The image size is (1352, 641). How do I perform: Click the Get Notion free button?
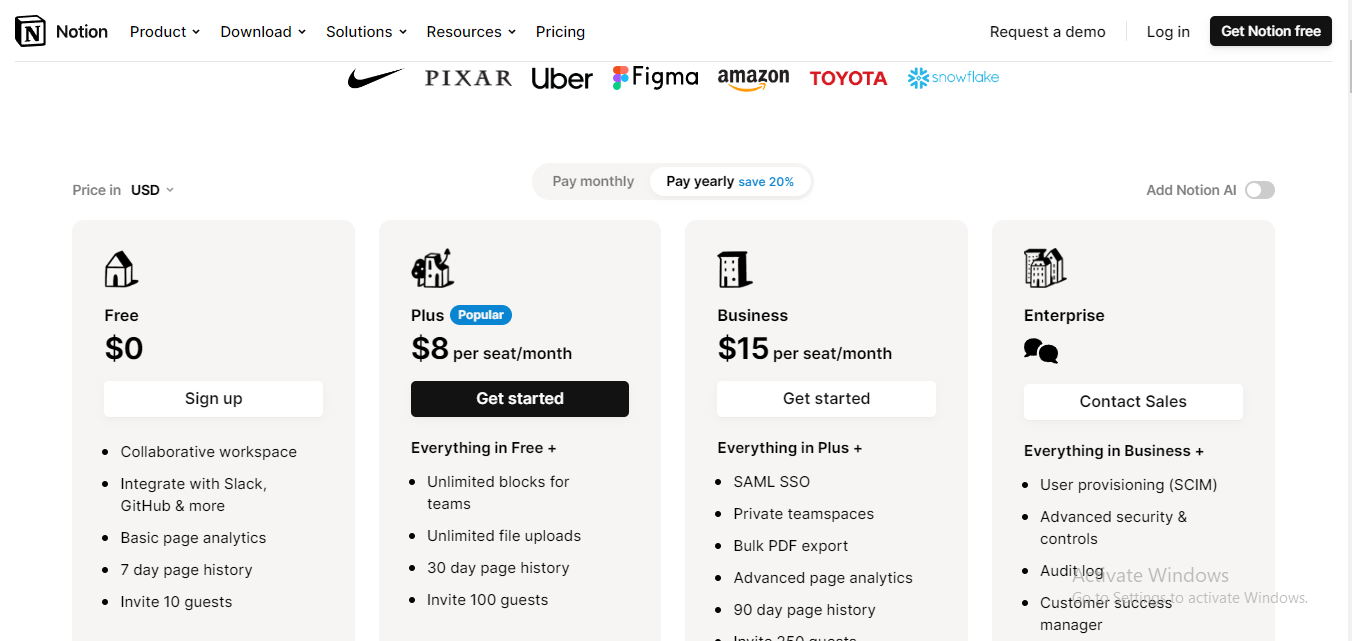tap(1270, 31)
